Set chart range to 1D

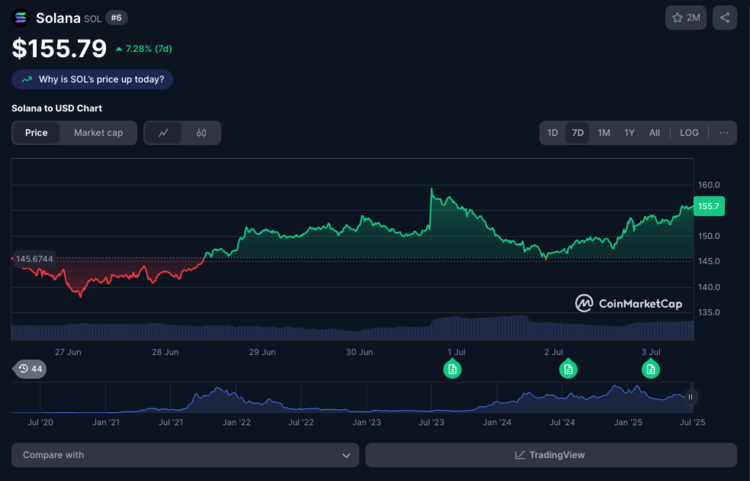[552, 133]
